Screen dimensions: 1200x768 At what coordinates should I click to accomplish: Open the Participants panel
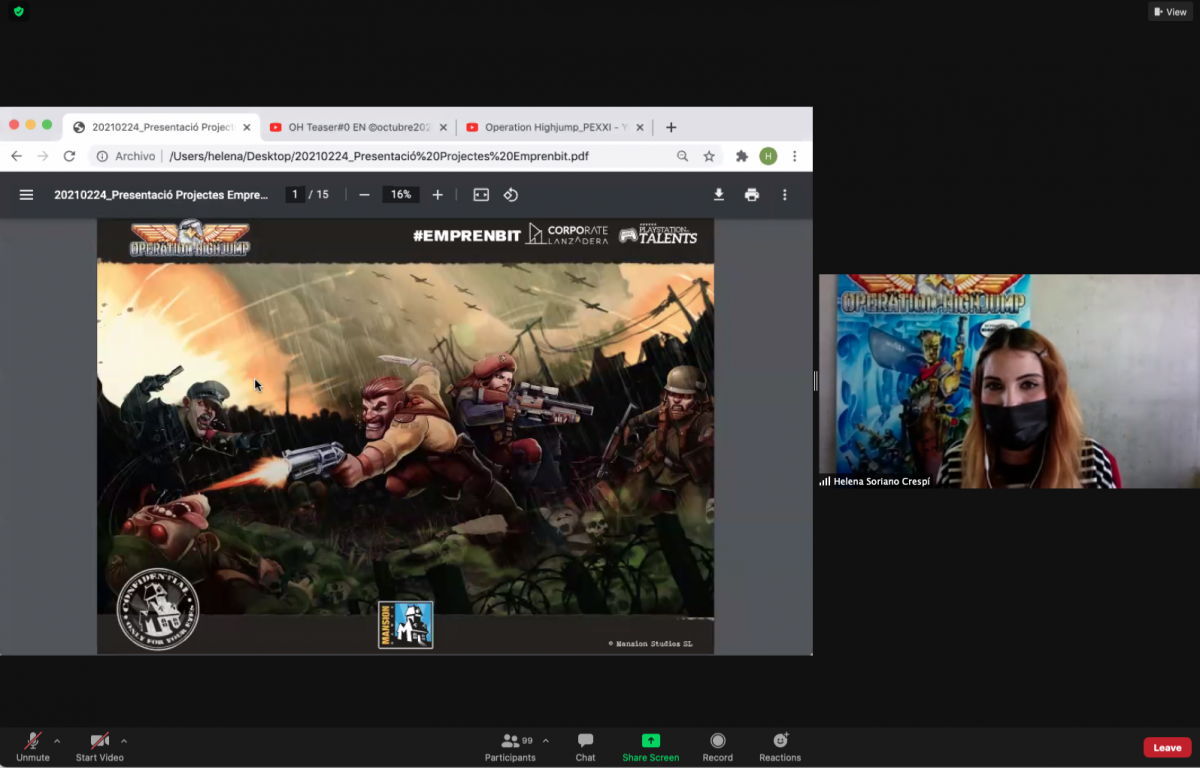pos(510,746)
